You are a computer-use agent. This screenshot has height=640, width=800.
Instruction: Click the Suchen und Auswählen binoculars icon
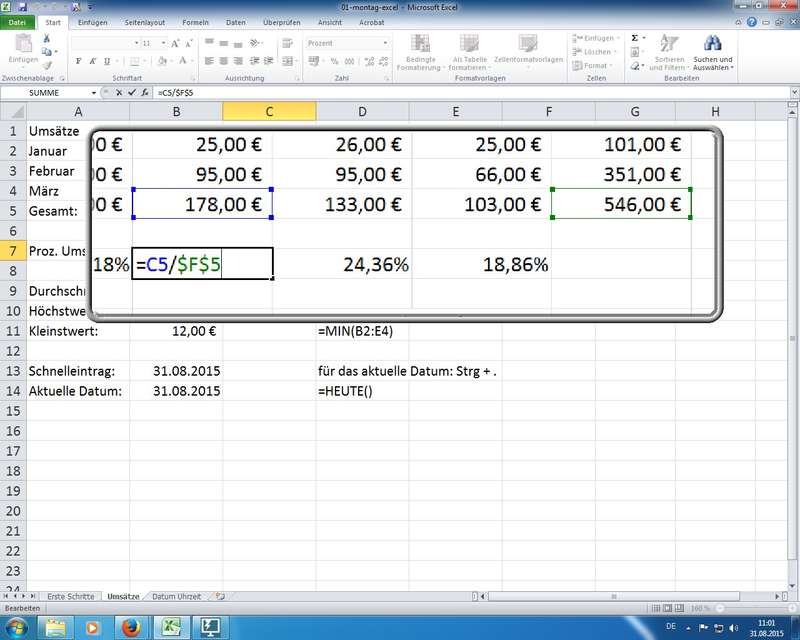(713, 43)
